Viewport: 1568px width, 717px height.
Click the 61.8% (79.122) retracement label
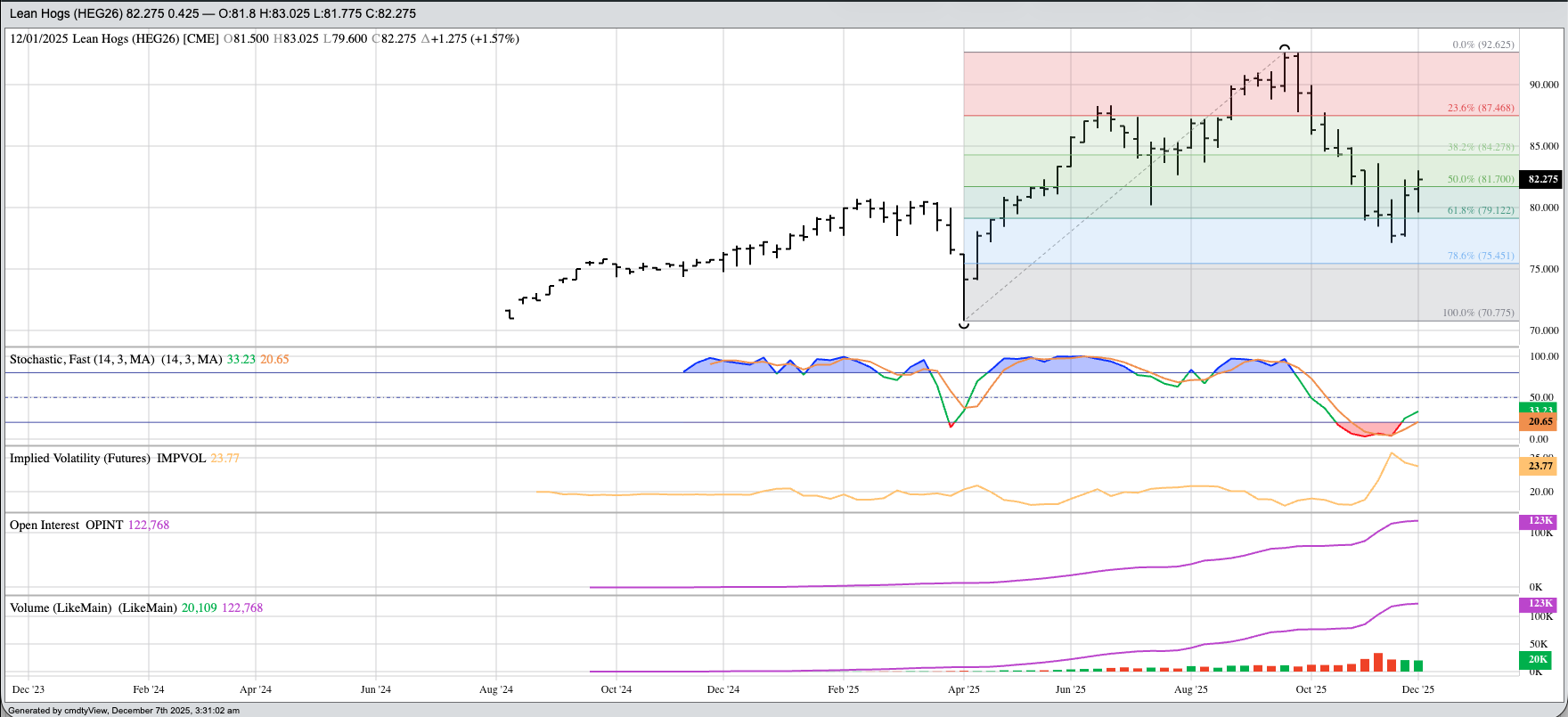[x=1480, y=211]
